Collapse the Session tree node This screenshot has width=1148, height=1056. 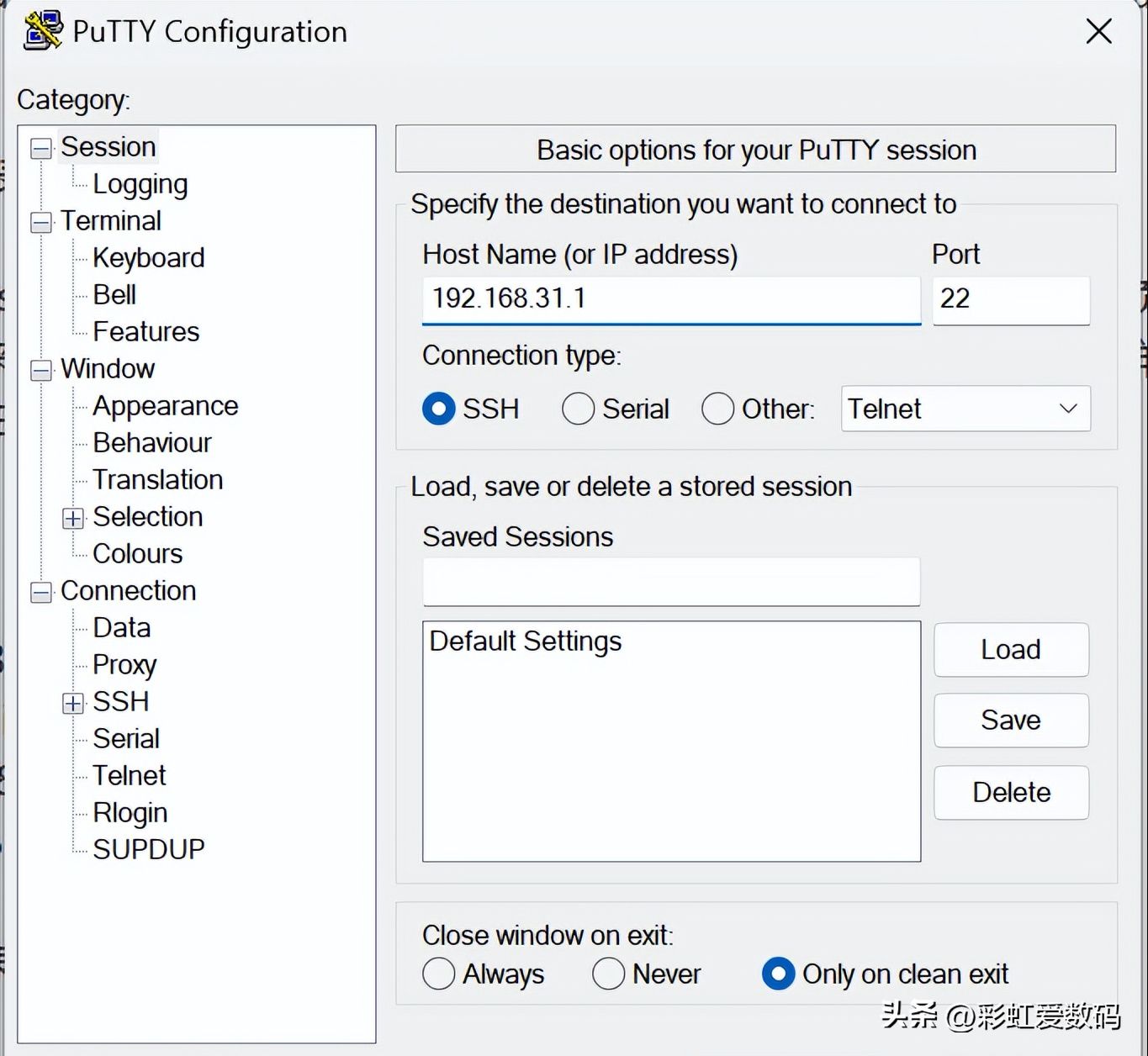[x=41, y=149]
